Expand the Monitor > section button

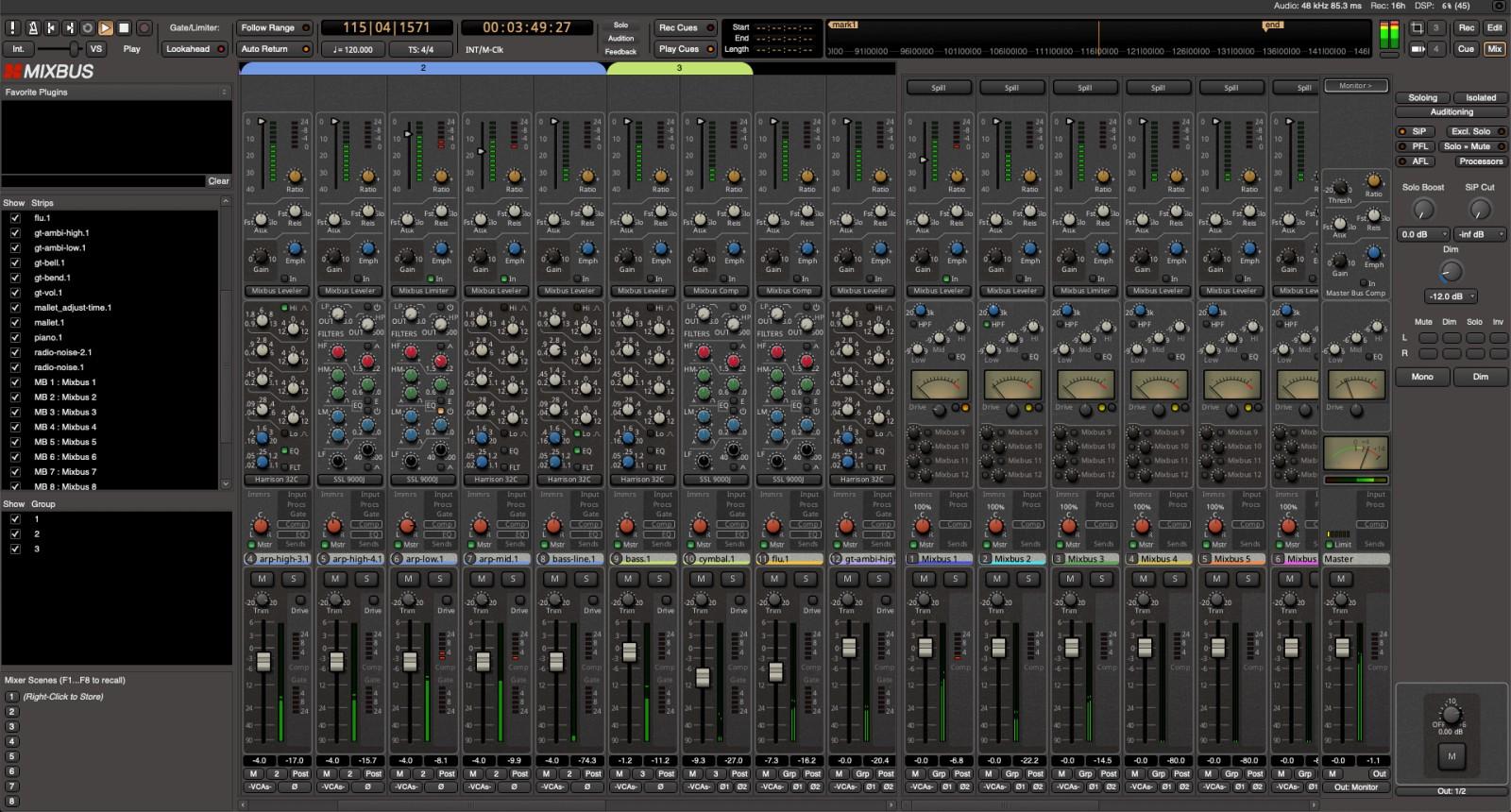coord(1354,86)
